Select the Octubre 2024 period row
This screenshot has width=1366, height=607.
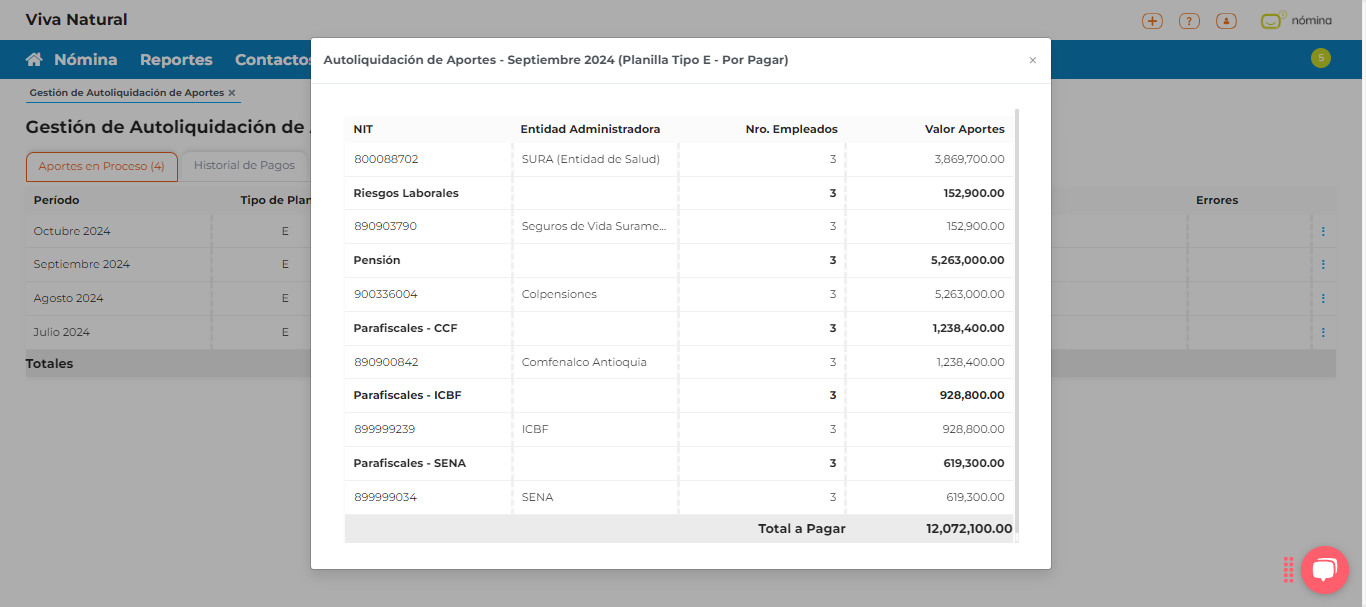tap(72, 231)
